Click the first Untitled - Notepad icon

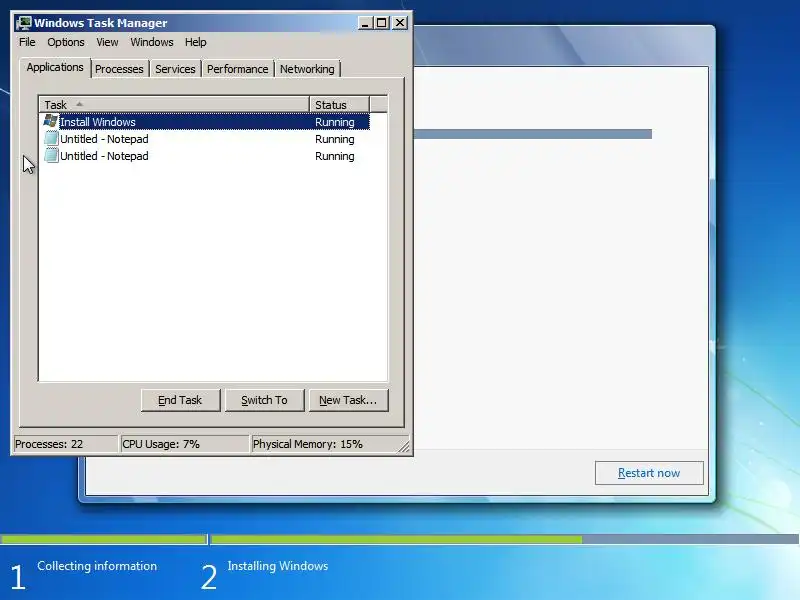tap(51, 139)
